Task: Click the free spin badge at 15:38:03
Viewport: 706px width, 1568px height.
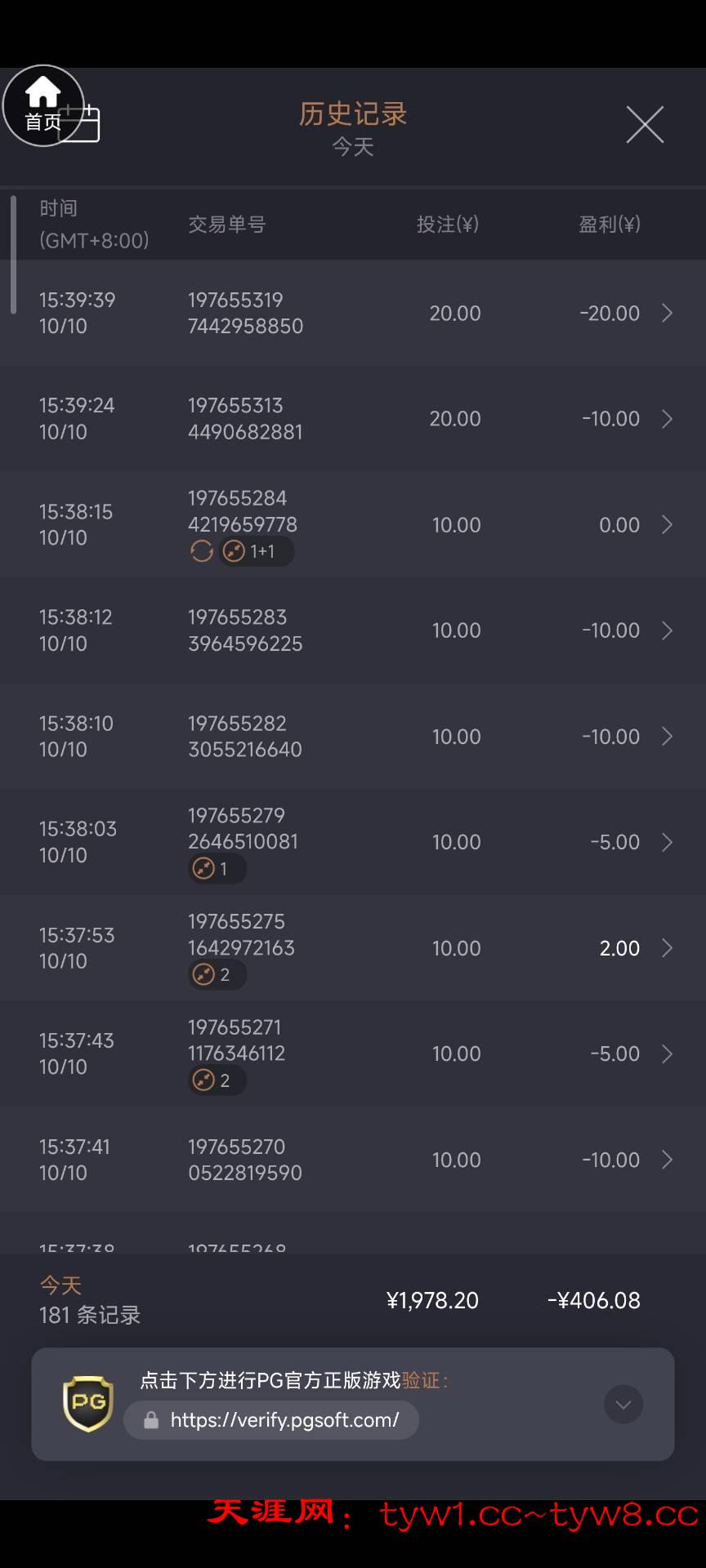Action: pyautogui.click(x=217, y=869)
